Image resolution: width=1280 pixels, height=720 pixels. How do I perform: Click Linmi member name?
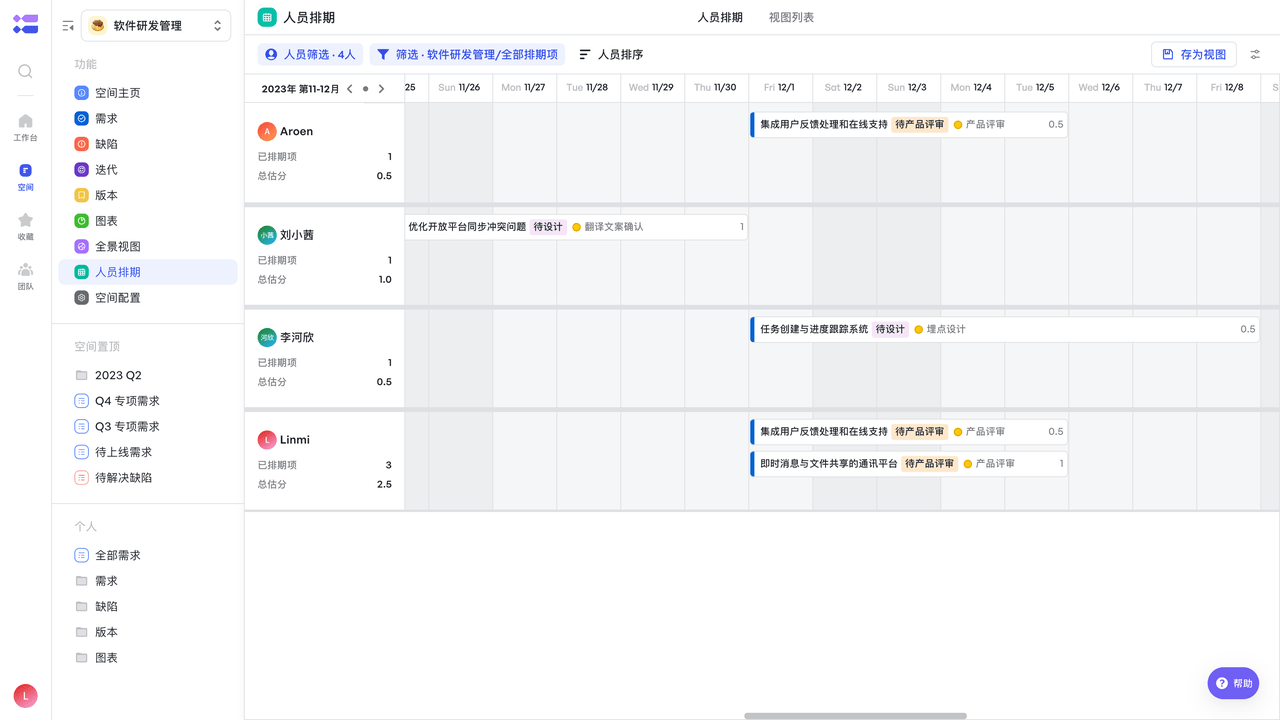coord(295,440)
